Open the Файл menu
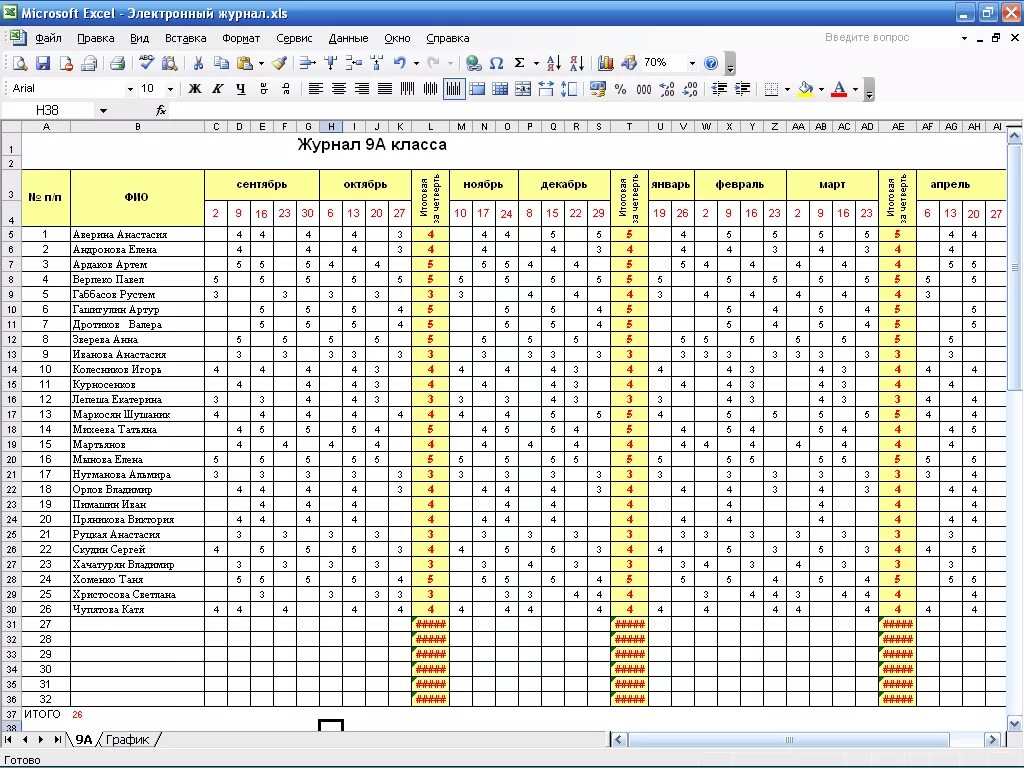Image resolution: width=1024 pixels, height=768 pixels. pos(48,38)
